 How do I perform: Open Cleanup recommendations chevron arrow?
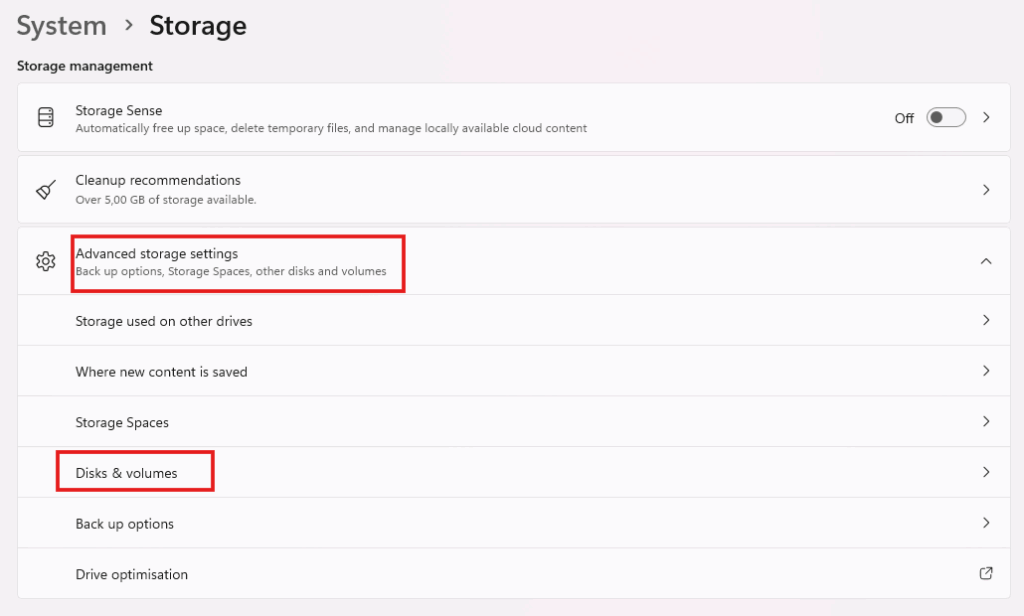point(986,189)
